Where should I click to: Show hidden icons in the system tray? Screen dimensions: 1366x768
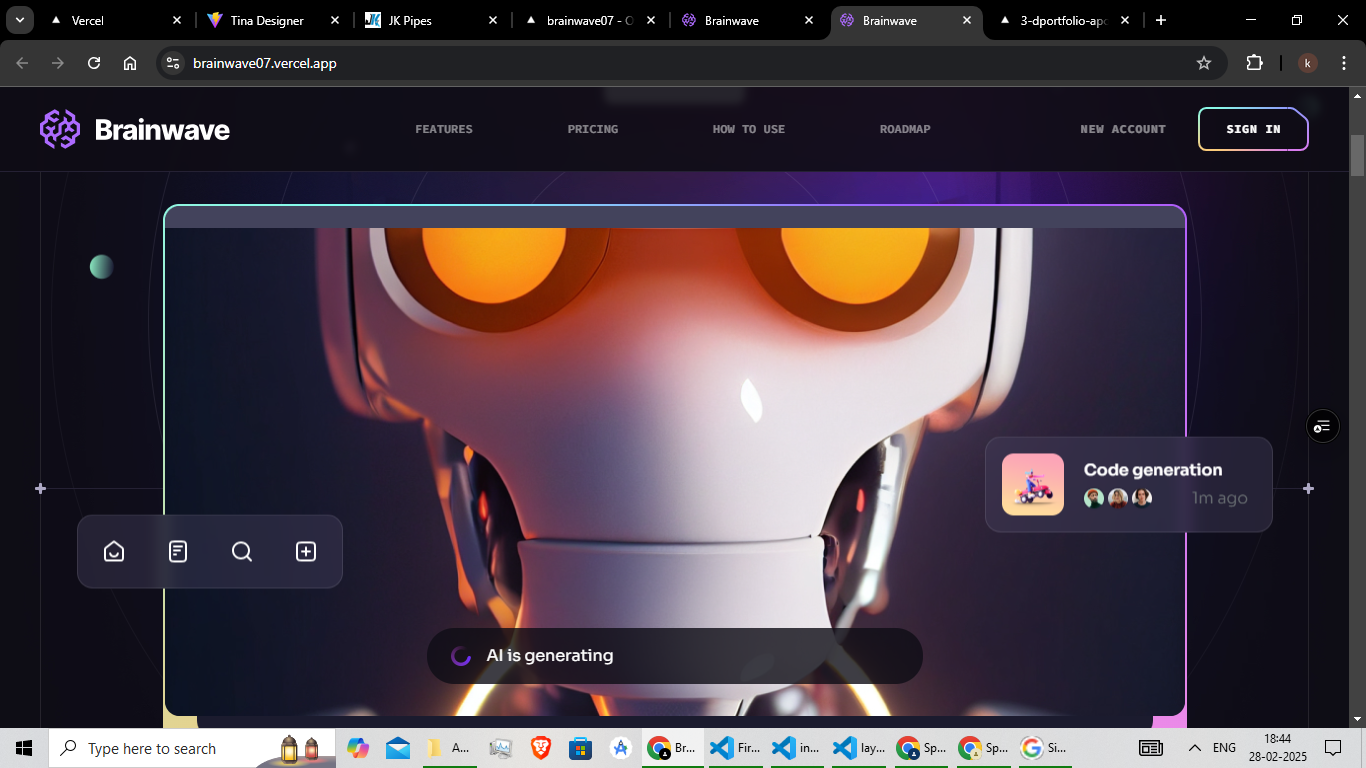1194,747
